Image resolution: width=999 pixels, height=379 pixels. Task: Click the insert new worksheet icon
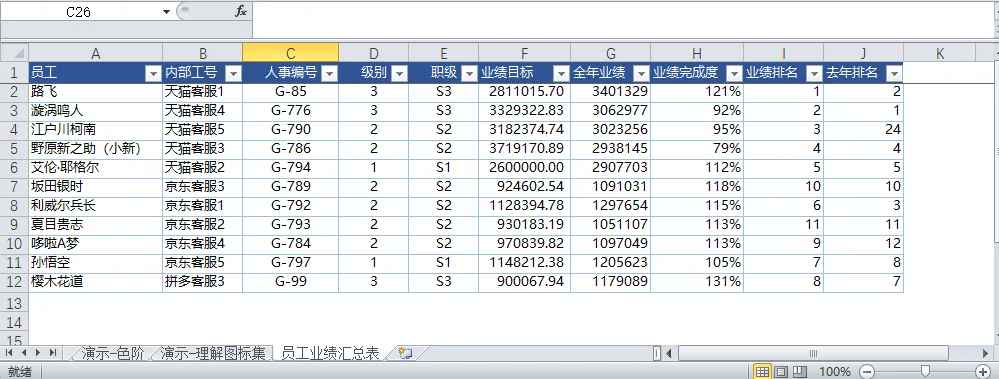tap(406, 353)
